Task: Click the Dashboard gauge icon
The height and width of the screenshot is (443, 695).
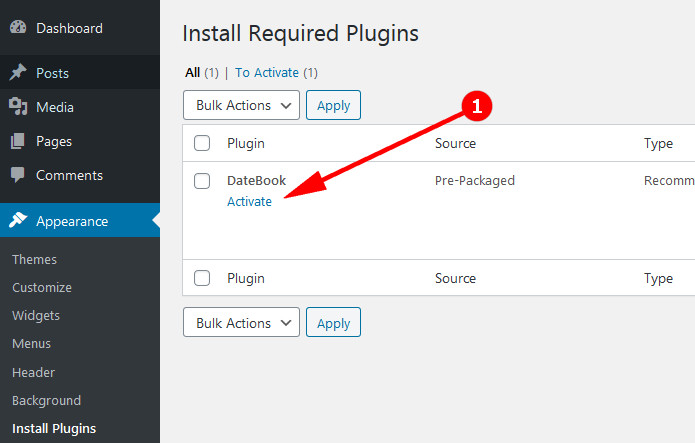Action: coord(18,28)
